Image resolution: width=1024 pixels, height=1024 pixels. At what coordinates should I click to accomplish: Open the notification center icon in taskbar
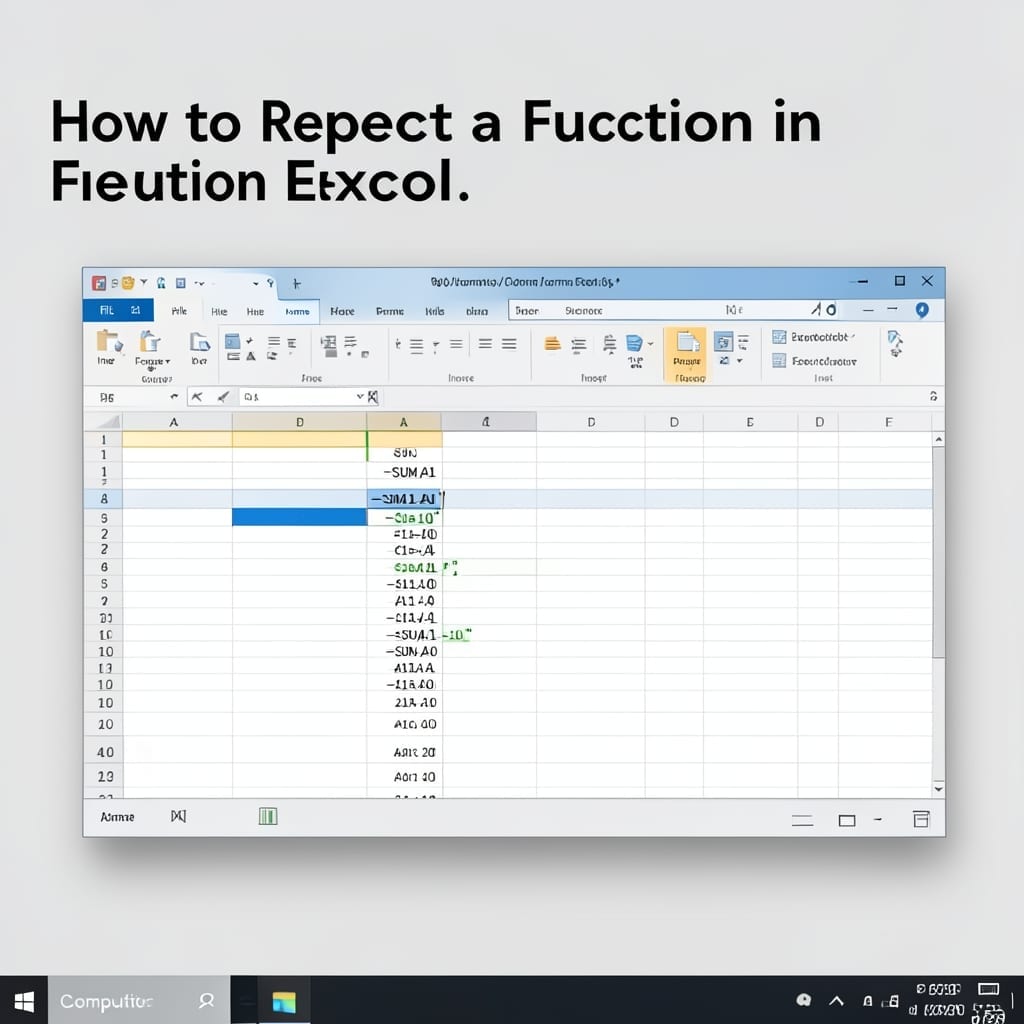pyautogui.click(x=987, y=989)
